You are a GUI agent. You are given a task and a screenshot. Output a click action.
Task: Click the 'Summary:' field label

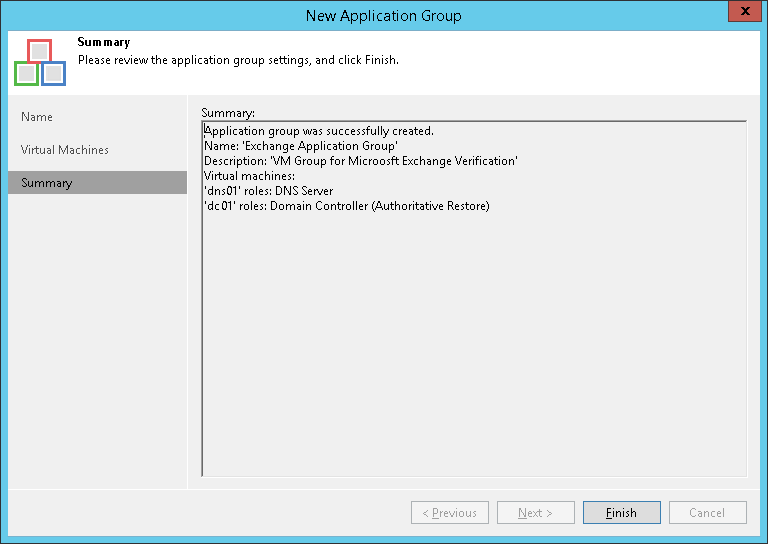[x=228, y=113]
